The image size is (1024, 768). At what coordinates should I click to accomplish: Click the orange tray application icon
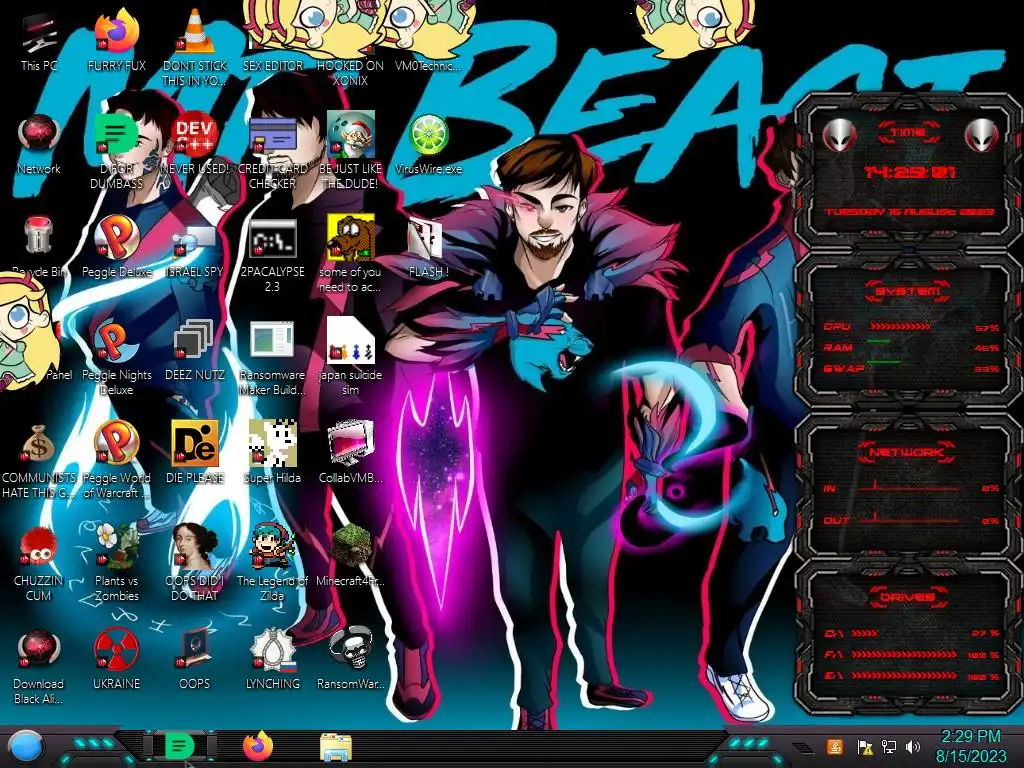point(834,746)
